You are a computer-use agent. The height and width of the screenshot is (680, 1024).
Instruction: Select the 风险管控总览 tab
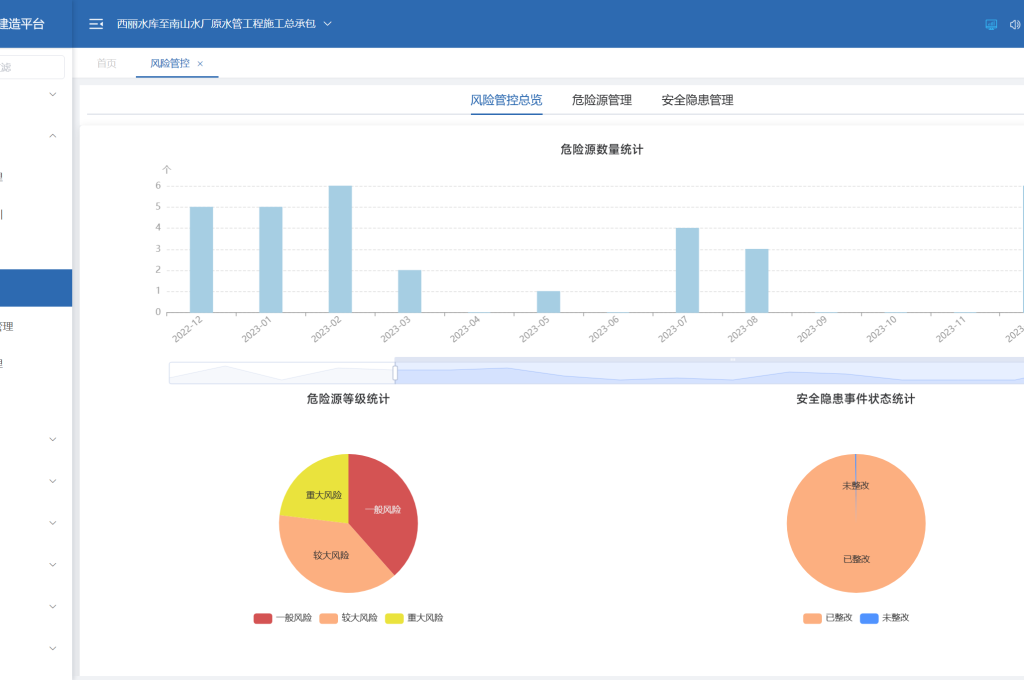(506, 100)
